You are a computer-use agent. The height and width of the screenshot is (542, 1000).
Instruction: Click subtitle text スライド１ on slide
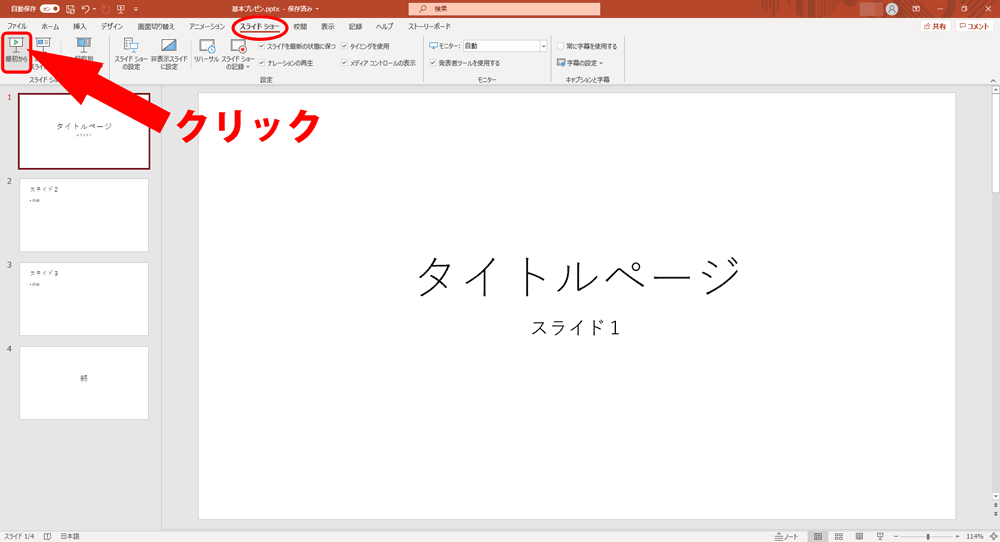[575, 328]
